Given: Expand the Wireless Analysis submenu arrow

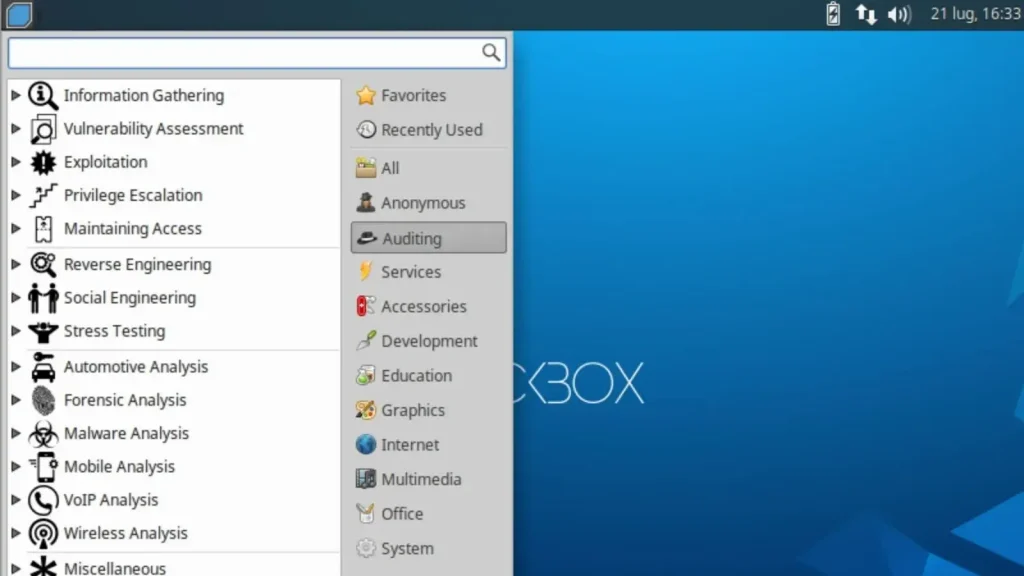Looking at the screenshot, I should (x=16, y=534).
